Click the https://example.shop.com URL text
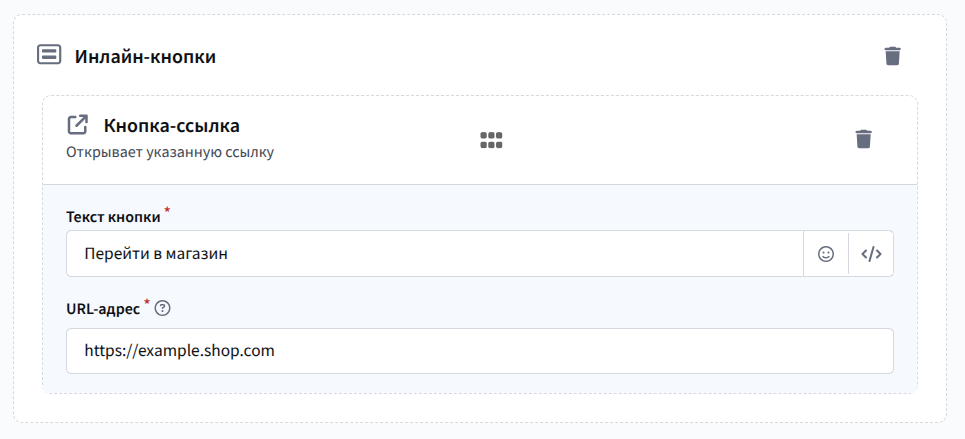965x439 pixels. coord(179,351)
